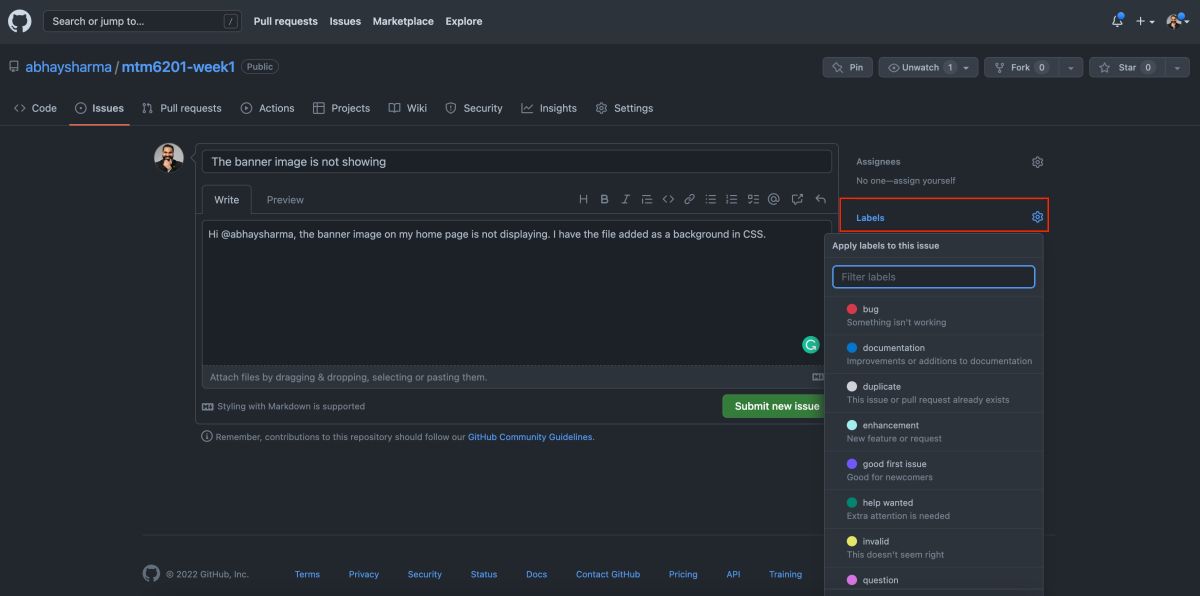
Task: Open GitHub Community Guidelines link
Action: pyautogui.click(x=530, y=437)
